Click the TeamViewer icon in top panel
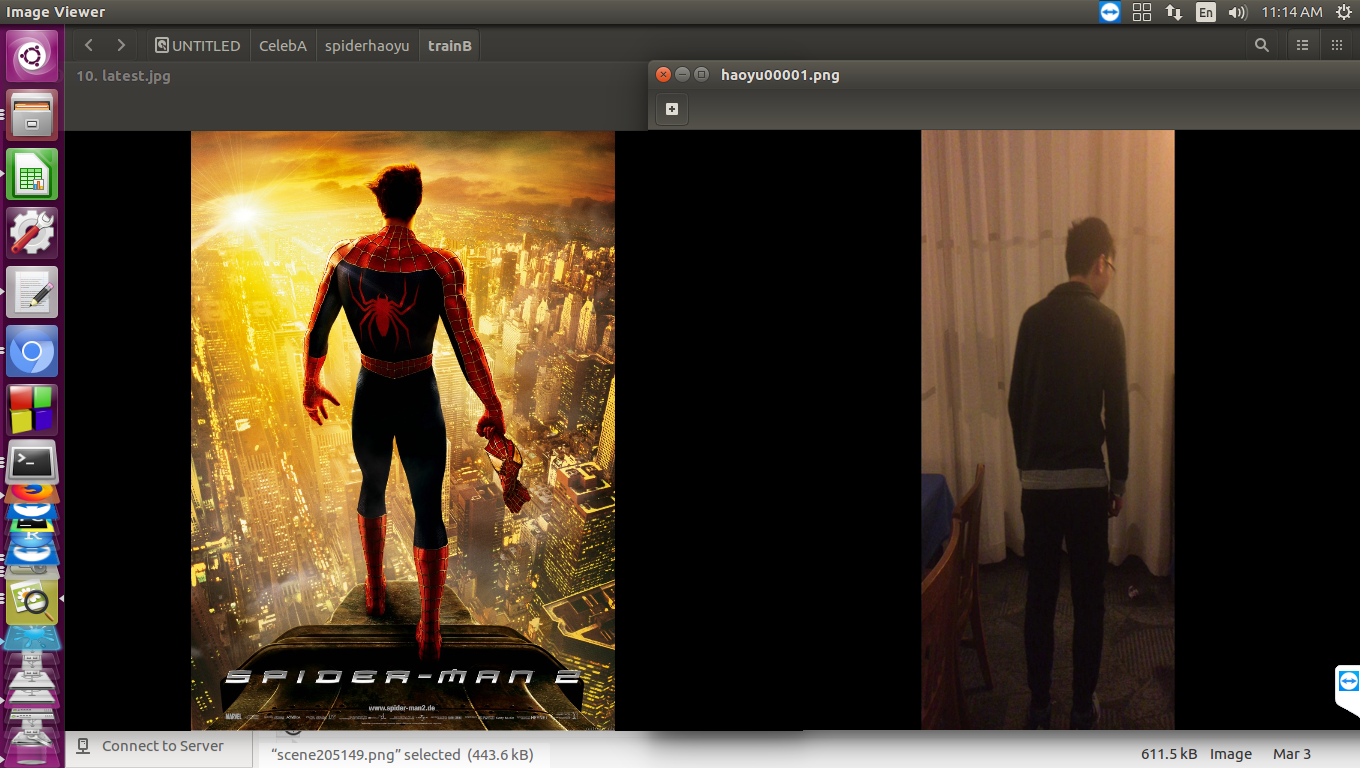Screen dimensions: 1360x768 (x=1109, y=12)
